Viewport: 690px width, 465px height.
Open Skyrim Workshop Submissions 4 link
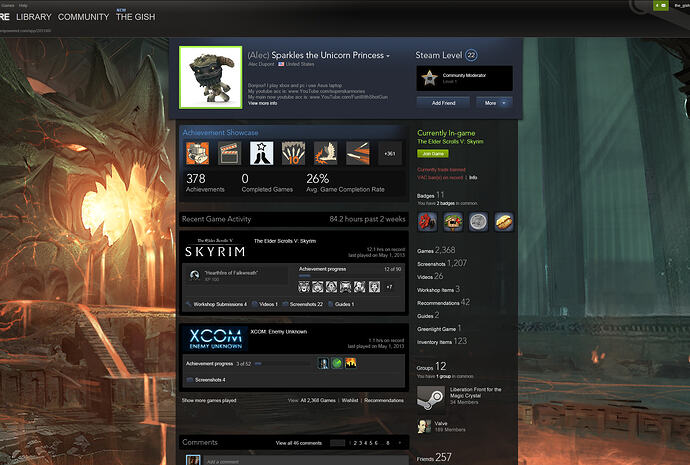tap(217, 304)
